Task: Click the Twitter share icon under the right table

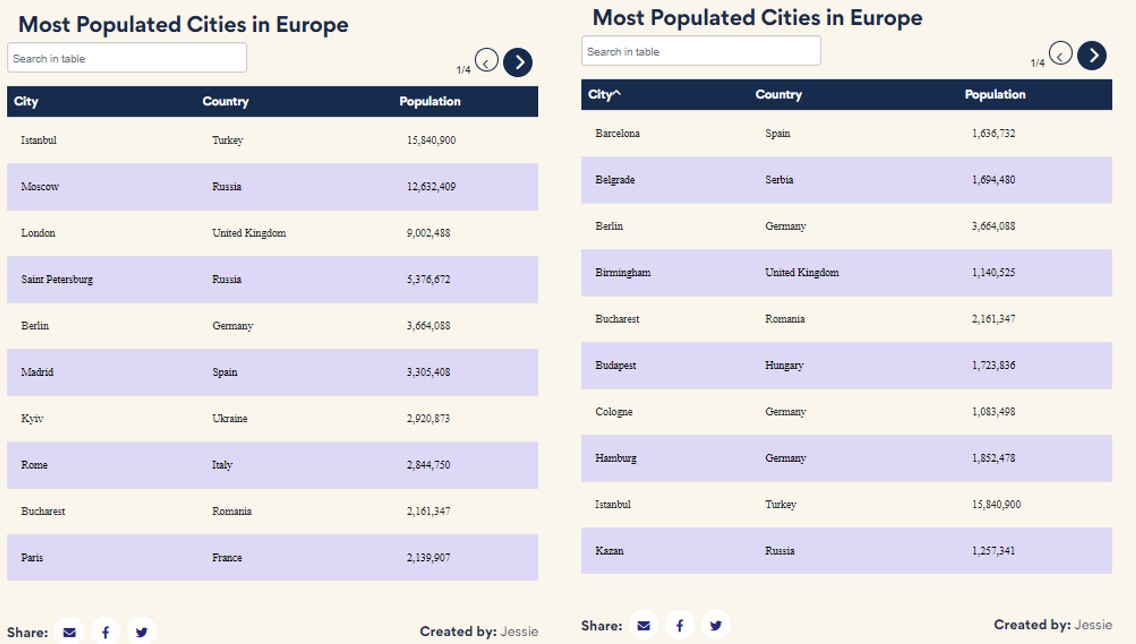Action: (x=715, y=624)
